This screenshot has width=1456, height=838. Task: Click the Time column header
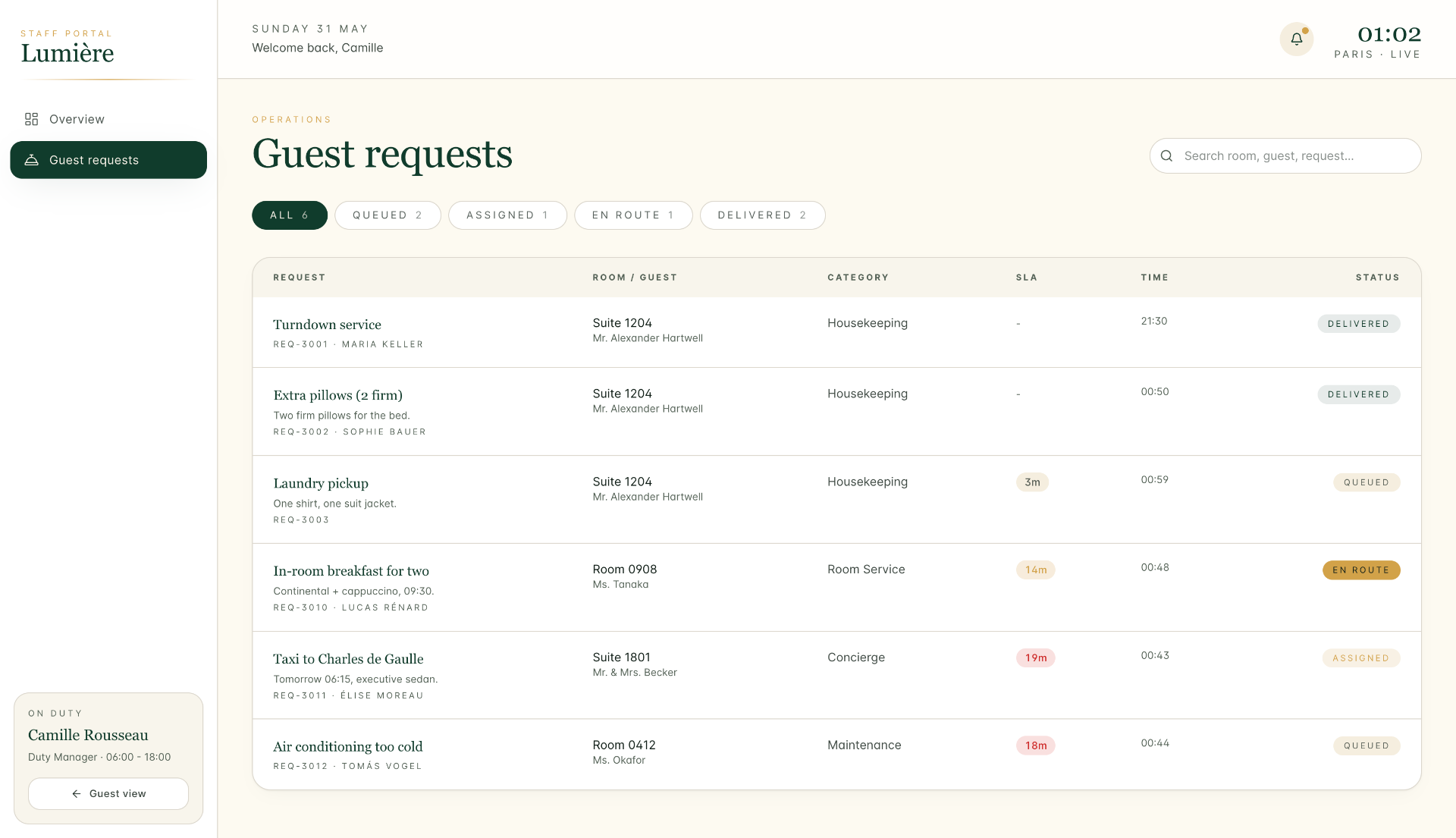1155,278
